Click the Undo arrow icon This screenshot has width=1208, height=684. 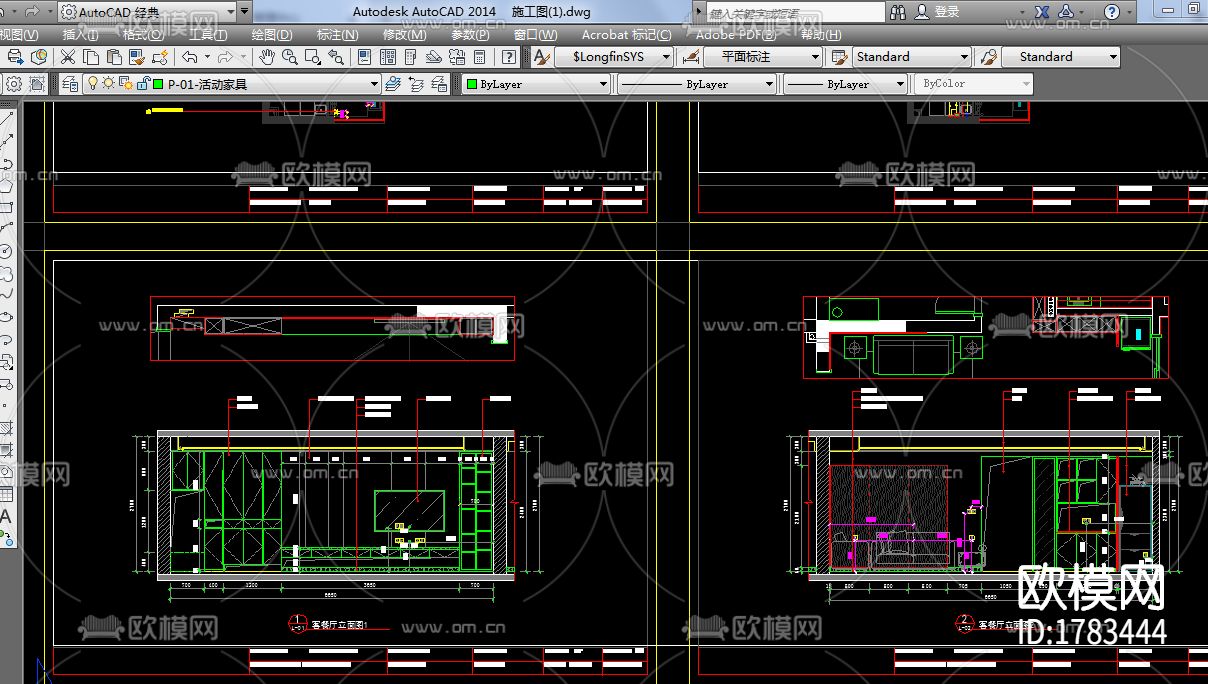pyautogui.click(x=189, y=57)
